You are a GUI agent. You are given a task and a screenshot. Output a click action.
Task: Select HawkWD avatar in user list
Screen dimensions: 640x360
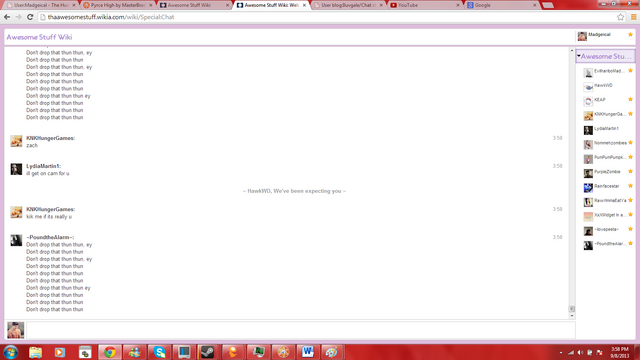click(x=588, y=87)
